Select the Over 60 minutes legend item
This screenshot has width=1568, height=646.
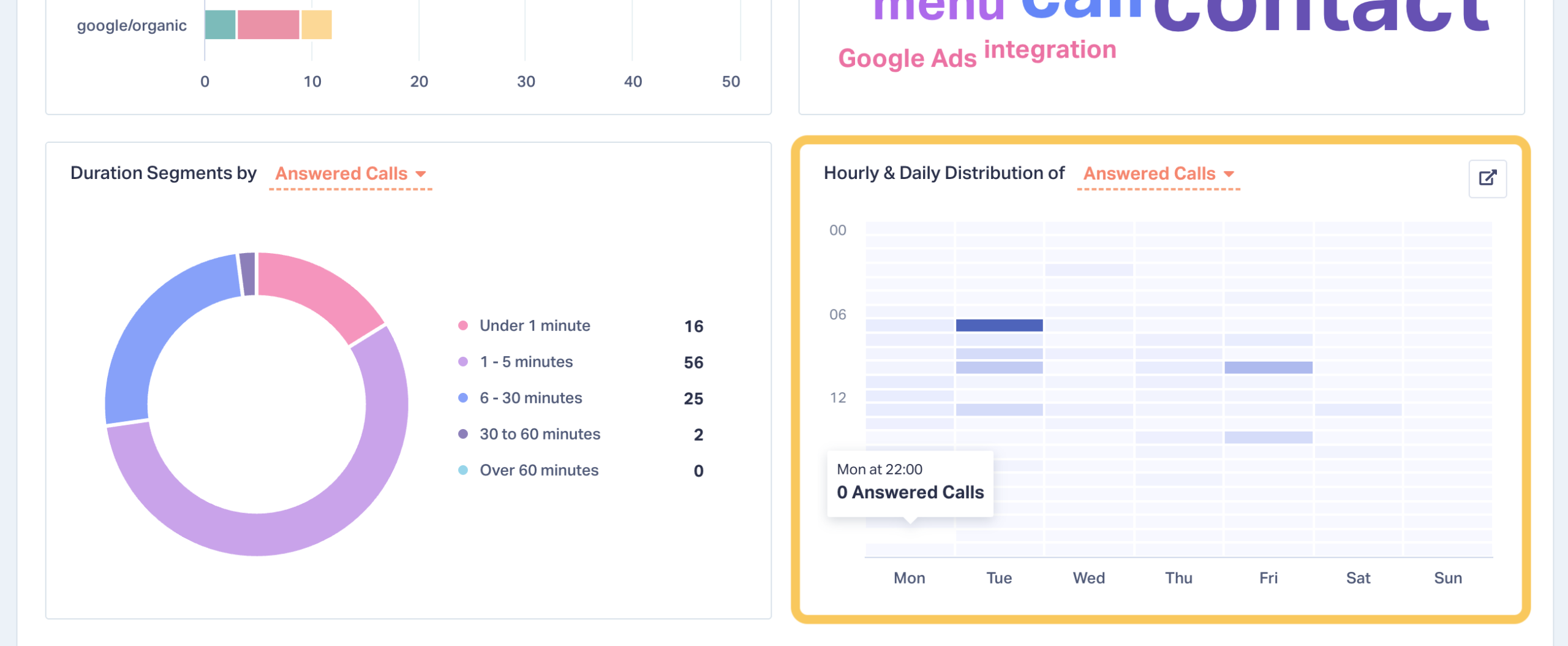pyautogui.click(x=538, y=471)
